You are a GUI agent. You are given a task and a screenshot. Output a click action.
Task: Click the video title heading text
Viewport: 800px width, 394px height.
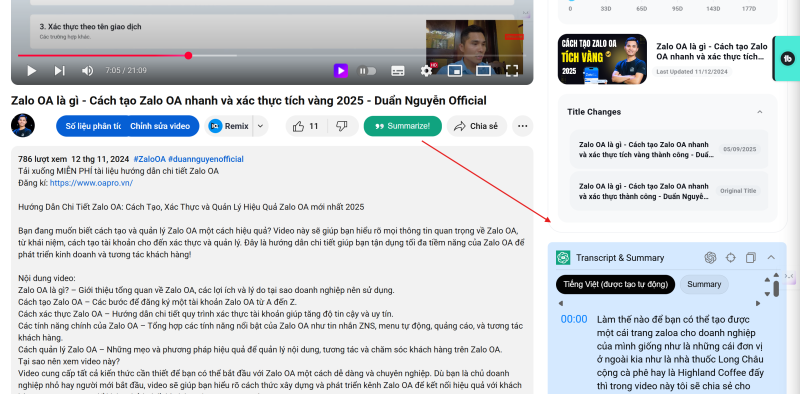pos(248,101)
